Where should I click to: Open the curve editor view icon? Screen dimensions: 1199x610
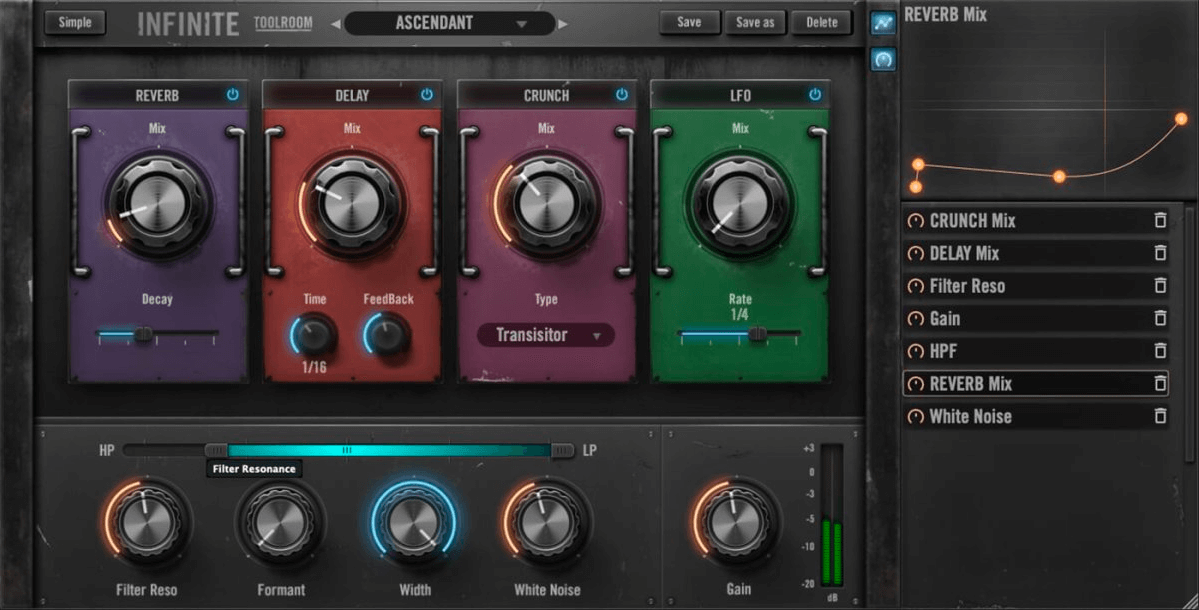click(882, 23)
